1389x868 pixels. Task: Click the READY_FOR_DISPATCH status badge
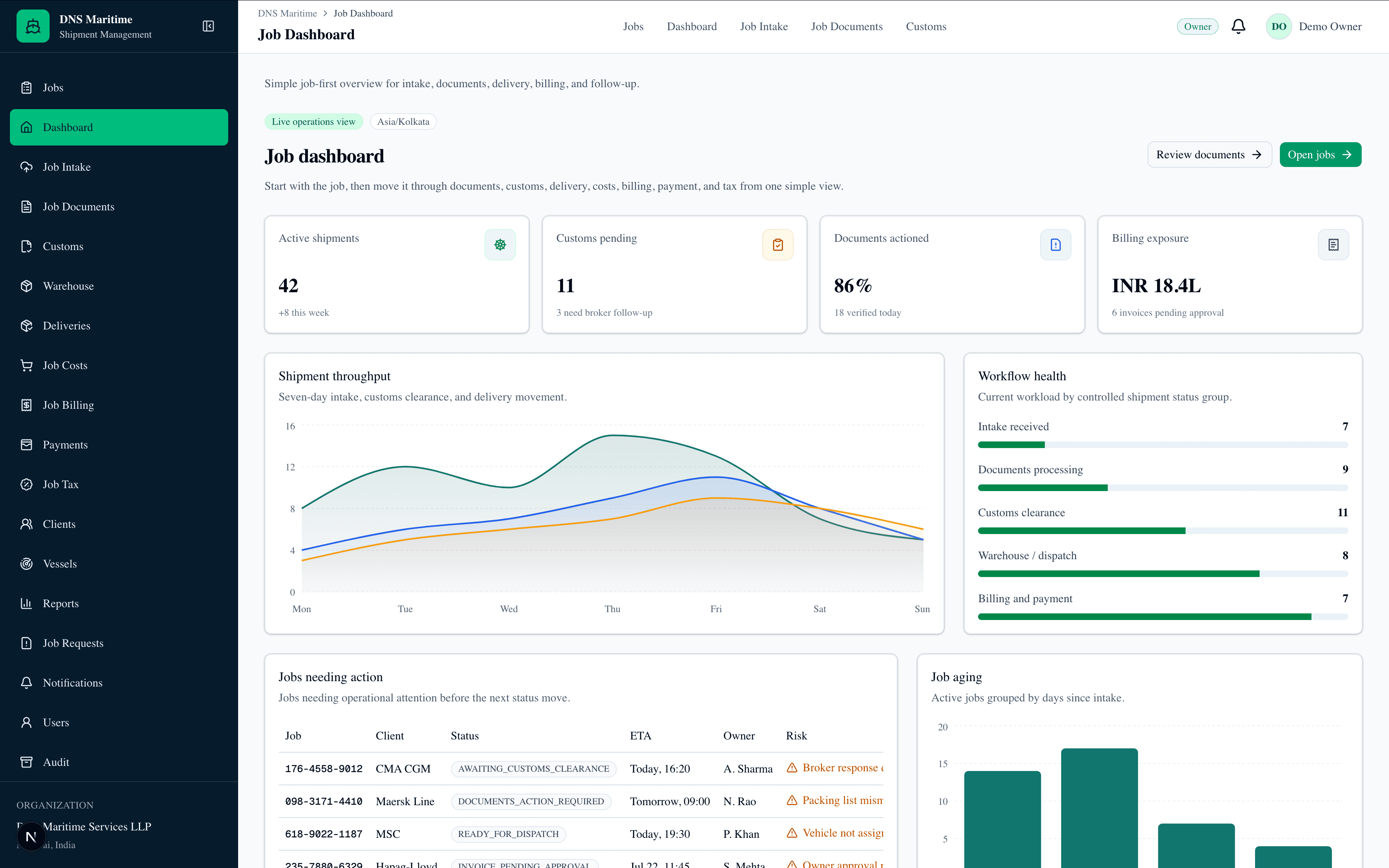click(x=508, y=835)
